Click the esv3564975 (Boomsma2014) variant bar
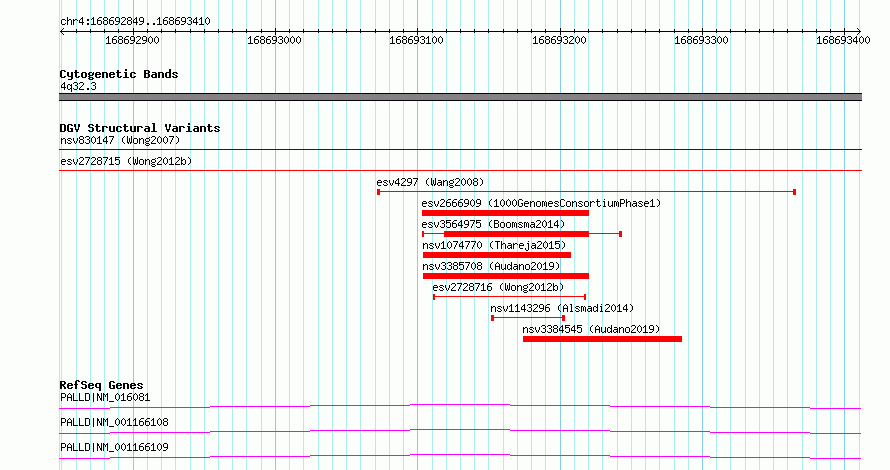Screen dimensions: 890x470 click(x=522, y=234)
